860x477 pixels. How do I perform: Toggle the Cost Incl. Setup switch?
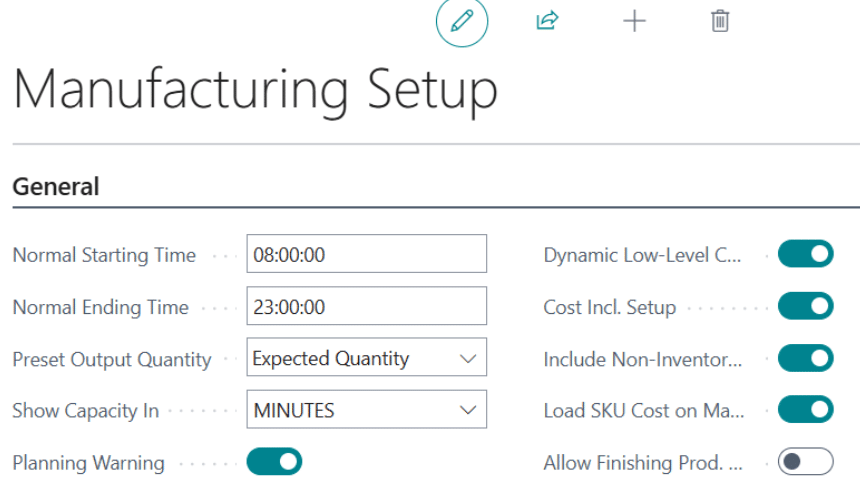click(x=805, y=306)
